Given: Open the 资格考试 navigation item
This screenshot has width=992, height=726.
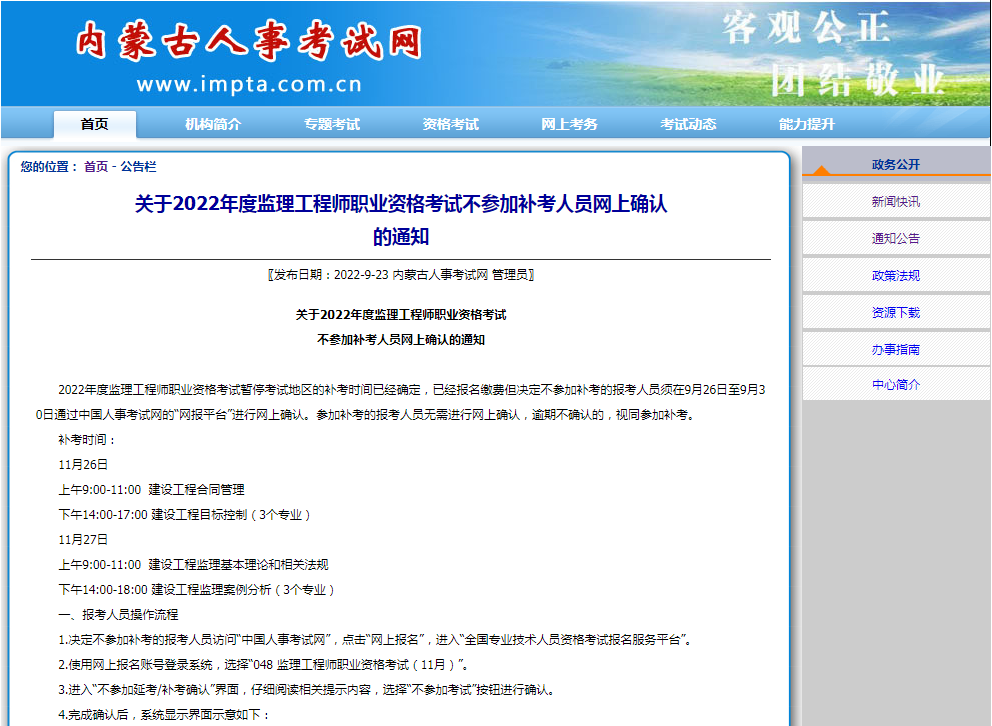Looking at the screenshot, I should point(451,124).
